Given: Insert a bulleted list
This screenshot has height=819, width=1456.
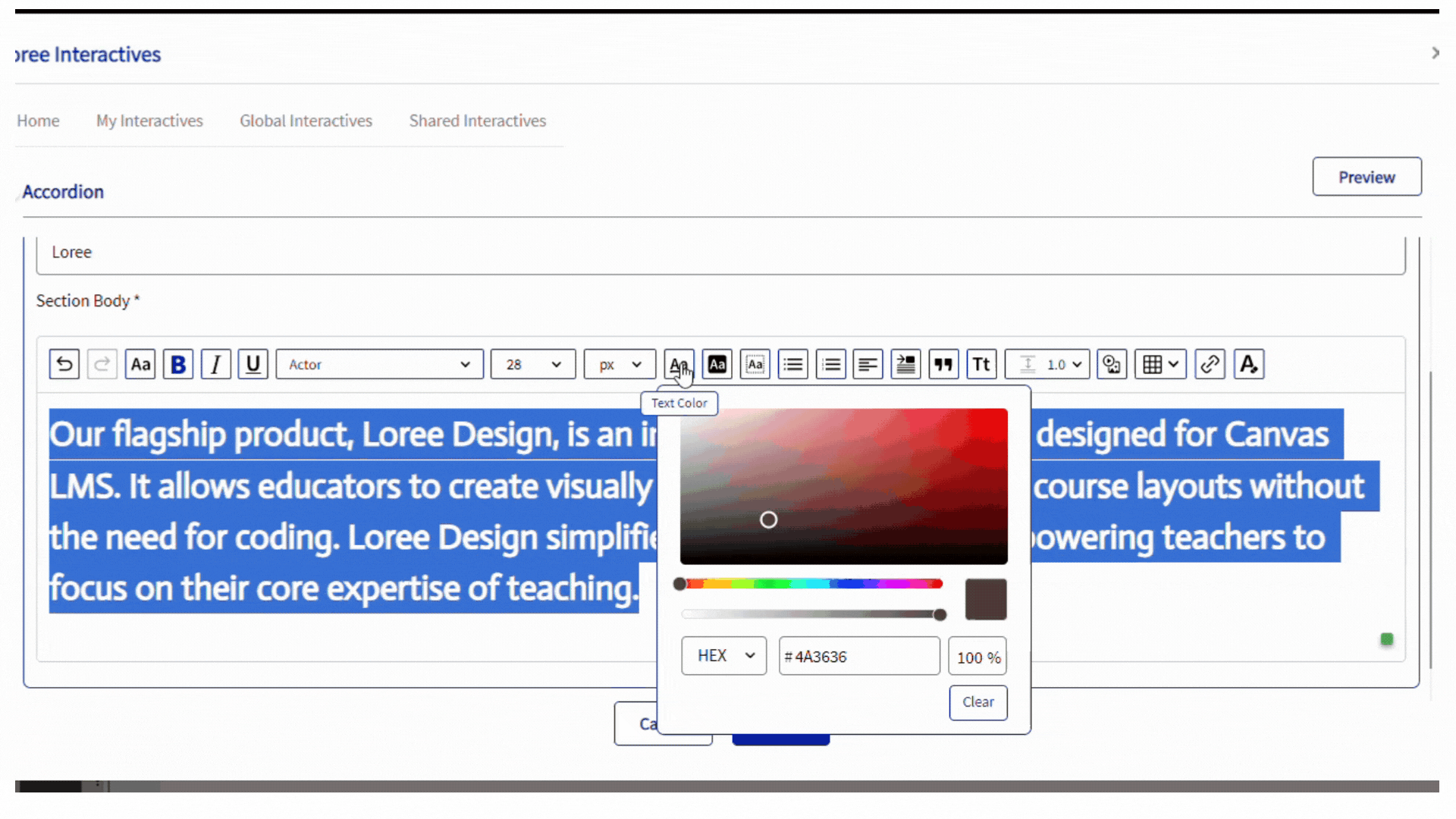Looking at the screenshot, I should click(x=792, y=365).
